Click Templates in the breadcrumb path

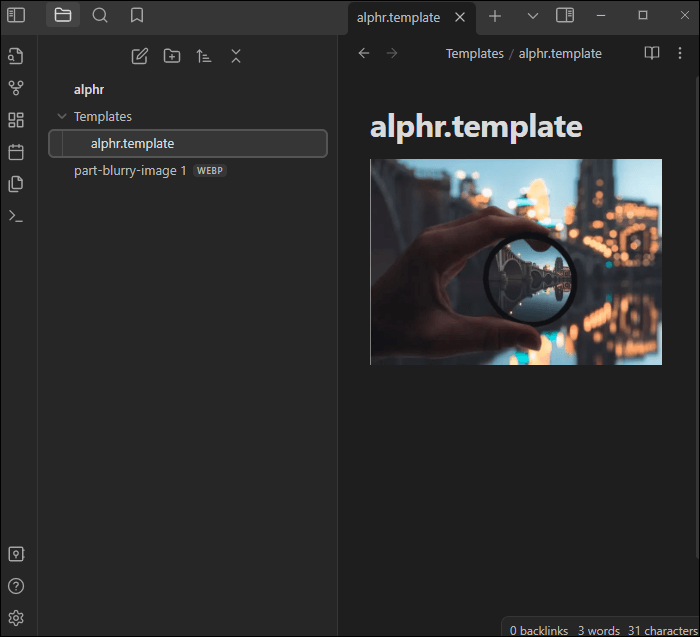point(474,54)
